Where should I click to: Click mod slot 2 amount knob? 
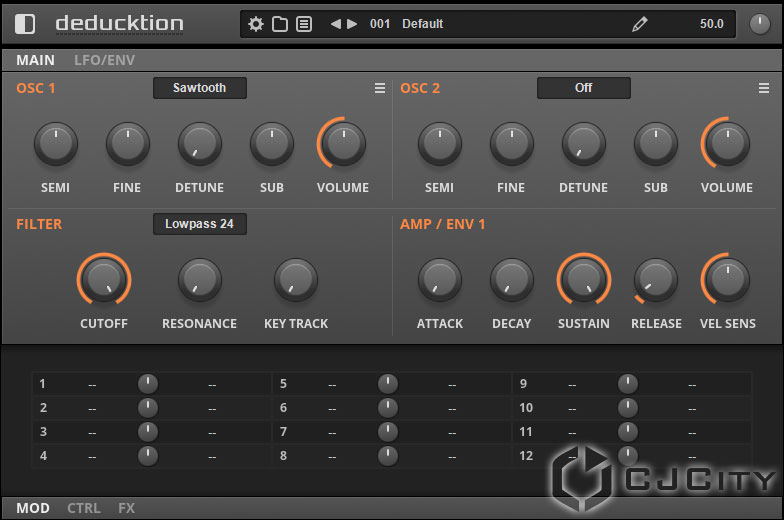pos(148,408)
